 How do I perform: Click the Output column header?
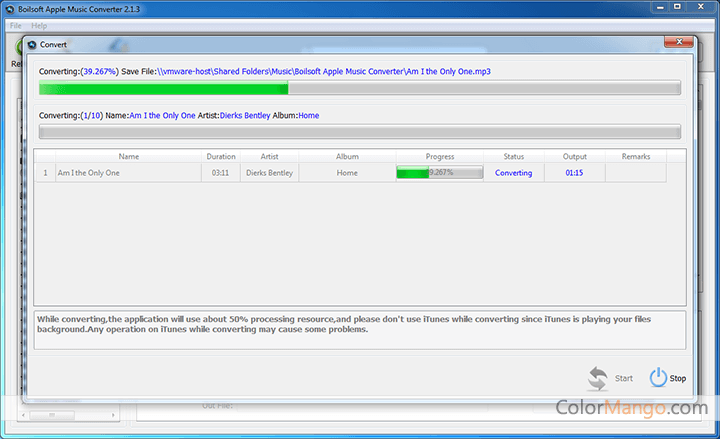click(x=574, y=156)
